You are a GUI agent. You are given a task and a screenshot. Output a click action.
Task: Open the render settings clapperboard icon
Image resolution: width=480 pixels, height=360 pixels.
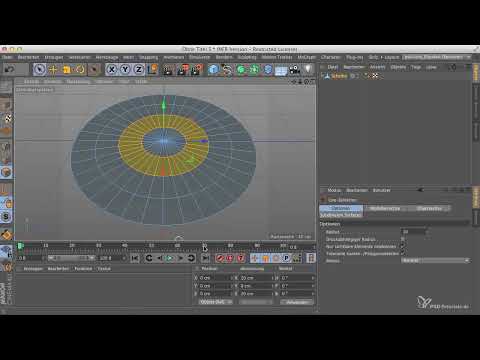[196, 70]
